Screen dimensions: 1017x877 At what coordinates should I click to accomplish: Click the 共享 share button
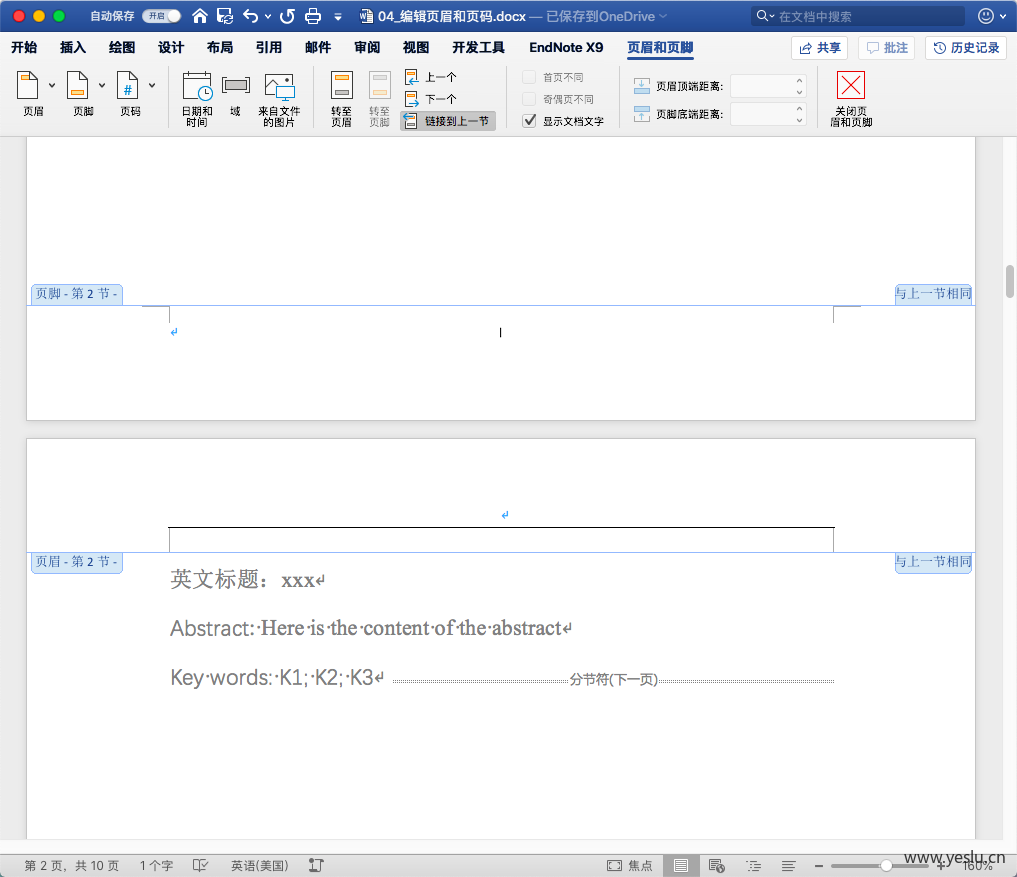click(819, 48)
